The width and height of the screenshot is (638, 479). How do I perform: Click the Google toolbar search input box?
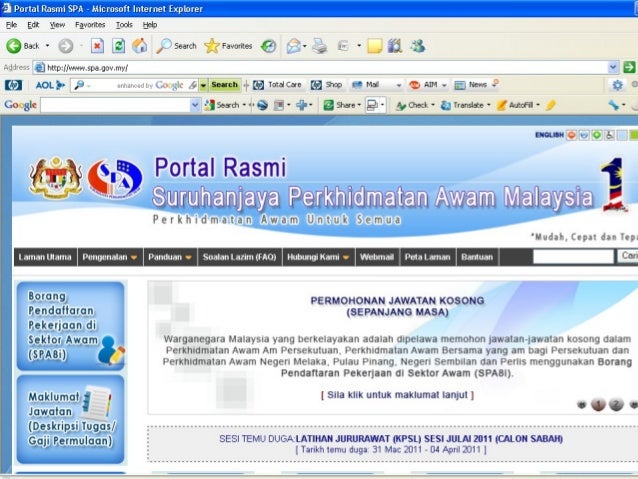click(115, 105)
